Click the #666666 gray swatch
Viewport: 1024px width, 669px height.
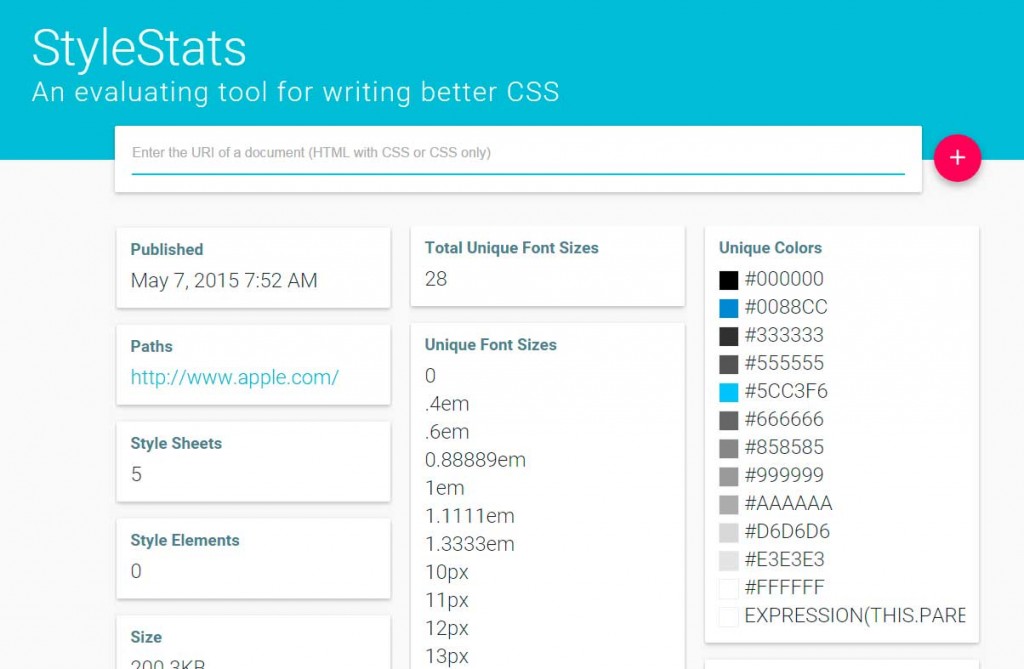729,420
